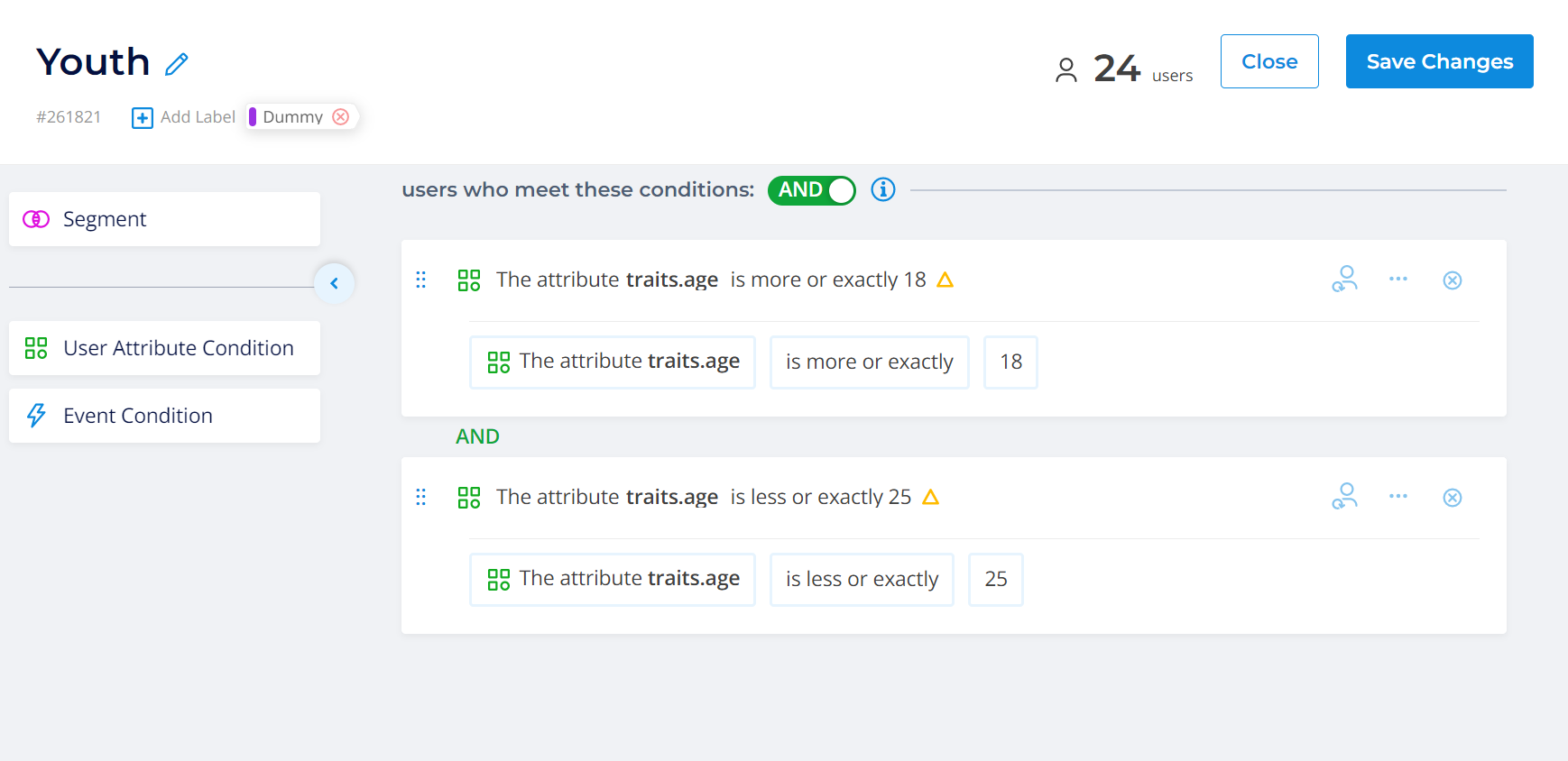Edit the value field containing 18
Viewport: 1568px width, 761px height.
click(x=1010, y=362)
